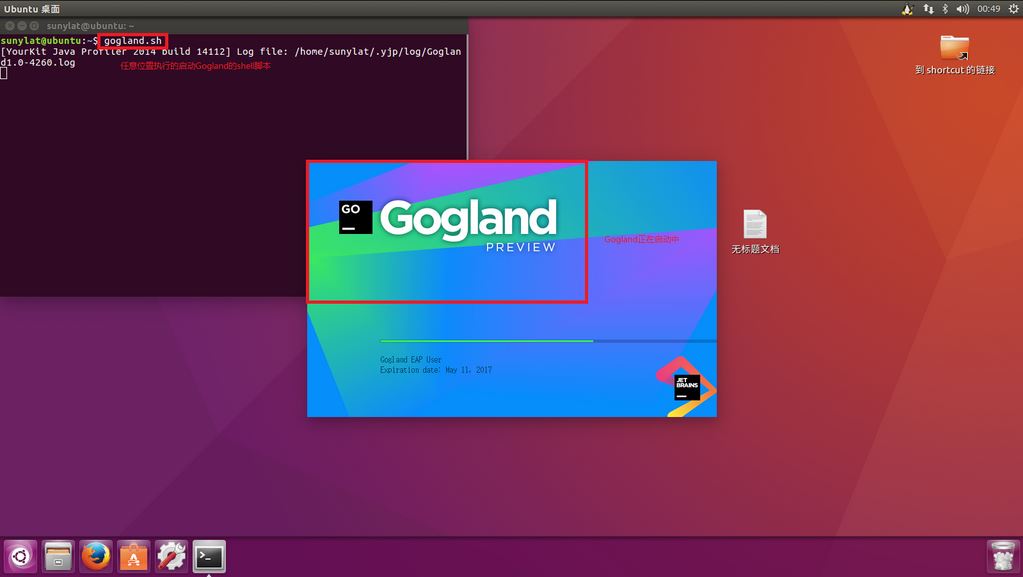Click the GO logo box on Gogland splash
The width and height of the screenshot is (1023, 577).
356,217
